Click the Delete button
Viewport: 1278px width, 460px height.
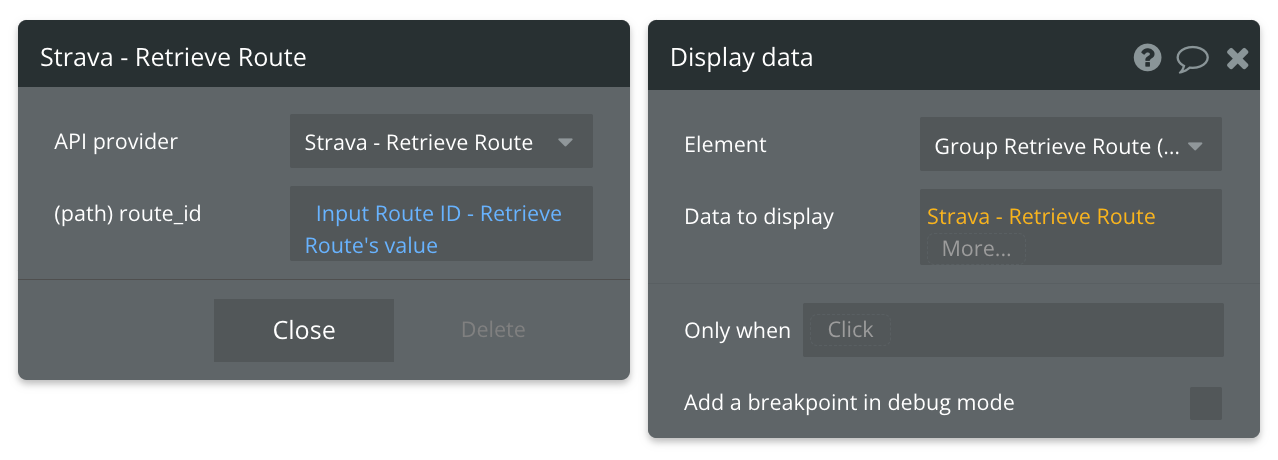(493, 330)
